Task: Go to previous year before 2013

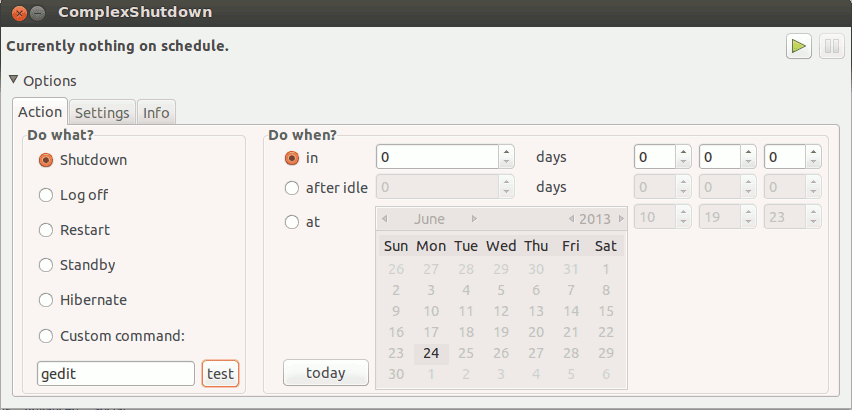Action: [571, 218]
